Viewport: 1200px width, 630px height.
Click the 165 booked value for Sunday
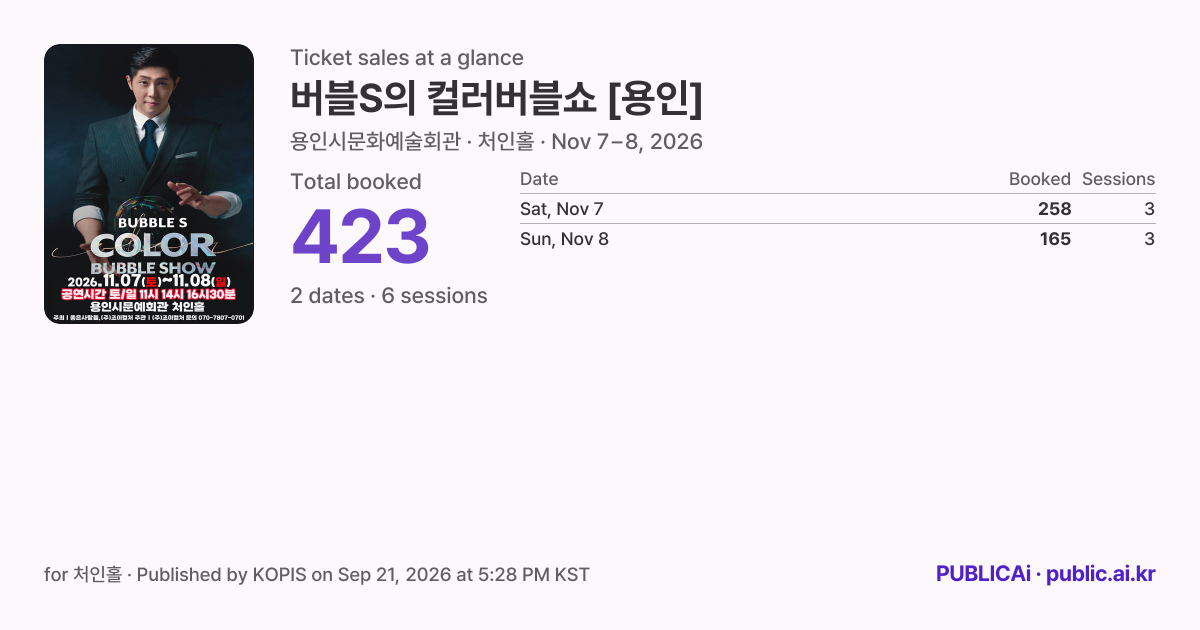pyautogui.click(x=1054, y=239)
